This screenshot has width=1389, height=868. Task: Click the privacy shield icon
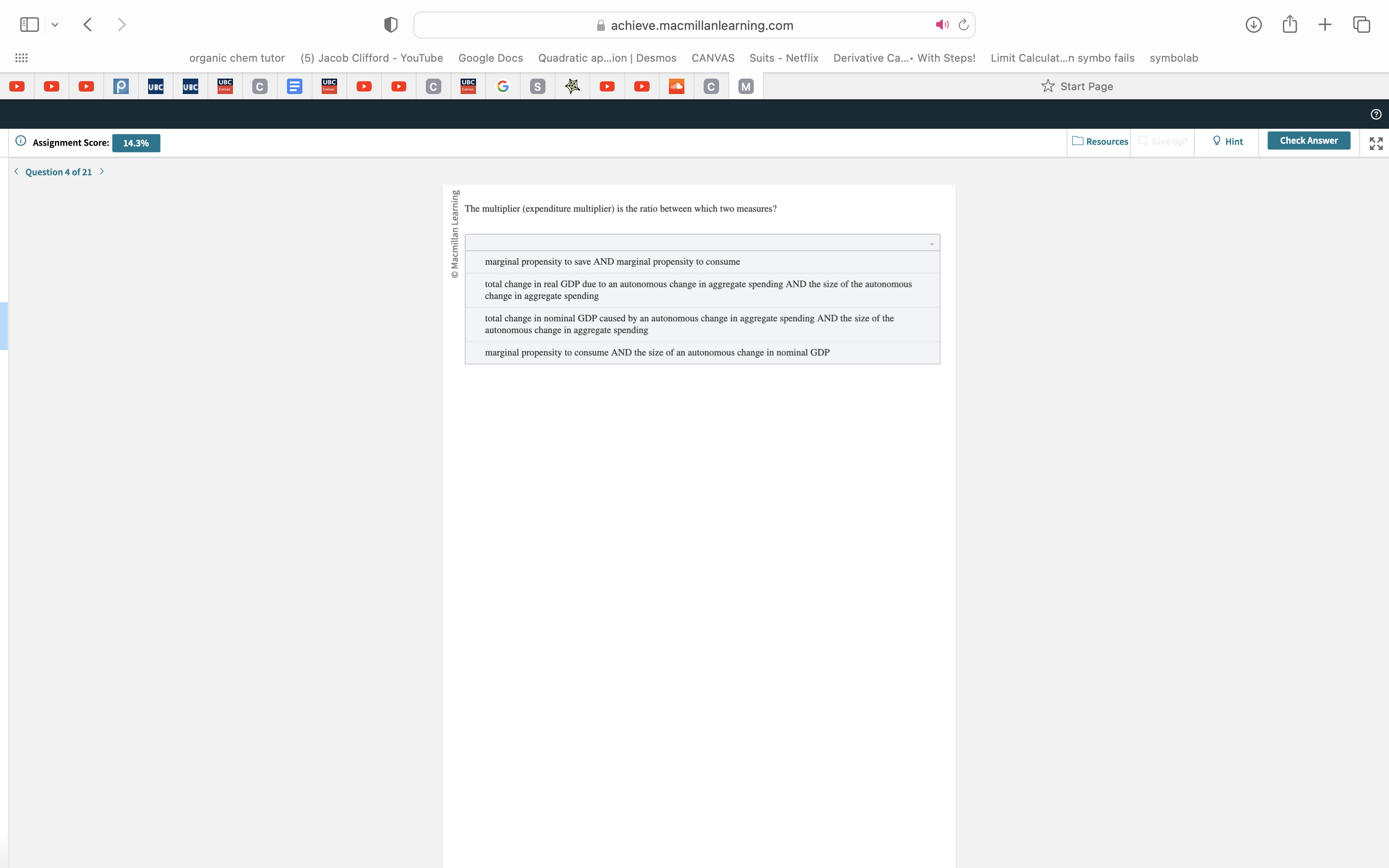[390, 25]
